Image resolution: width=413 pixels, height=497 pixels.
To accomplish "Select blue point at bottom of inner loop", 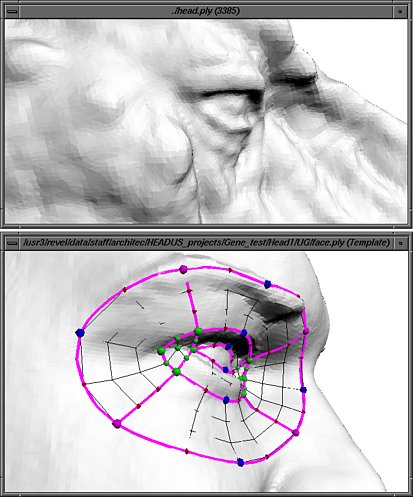I will [x=226, y=400].
